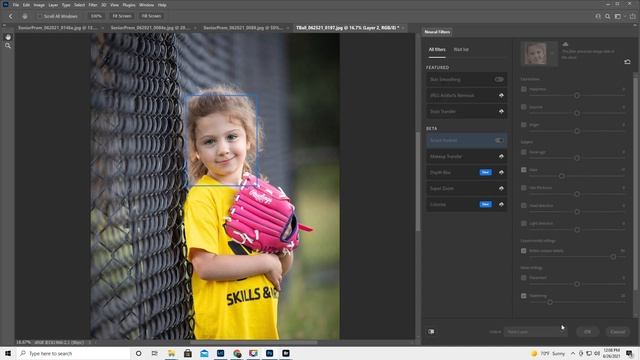
Task: Open the search icon at top right
Action: tap(607, 16)
